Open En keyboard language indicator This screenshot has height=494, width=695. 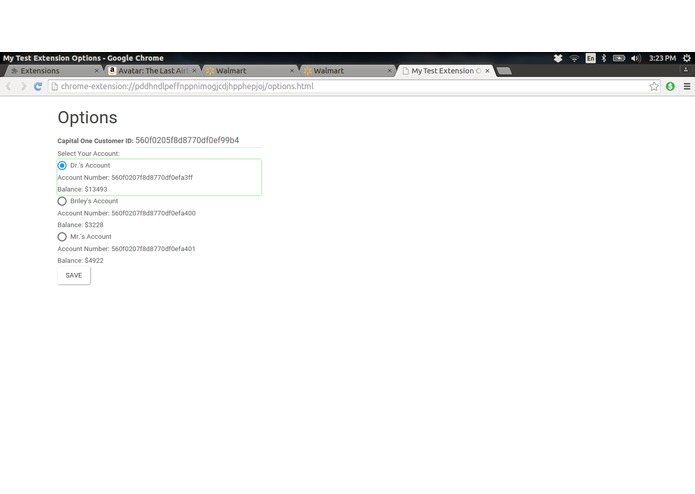(590, 58)
